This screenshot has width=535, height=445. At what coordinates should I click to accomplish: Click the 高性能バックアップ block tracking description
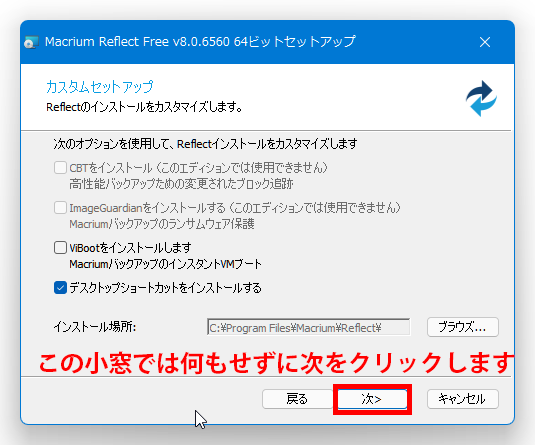(x=182, y=184)
